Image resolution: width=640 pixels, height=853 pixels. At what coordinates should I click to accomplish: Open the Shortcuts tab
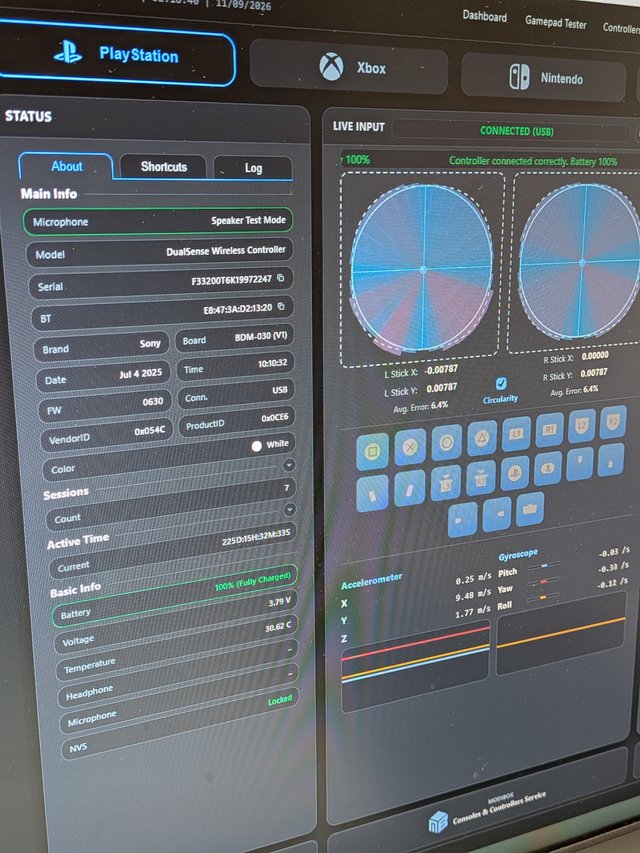click(163, 167)
